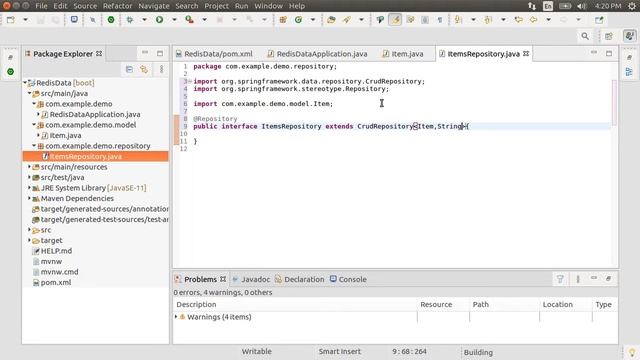Image resolution: width=640 pixels, height=360 pixels.
Task: Open the Refactor menu
Action: pos(118,6)
